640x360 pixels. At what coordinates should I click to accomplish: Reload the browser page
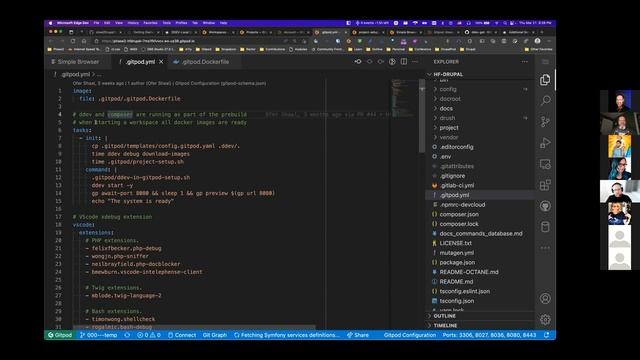click(x=73, y=41)
